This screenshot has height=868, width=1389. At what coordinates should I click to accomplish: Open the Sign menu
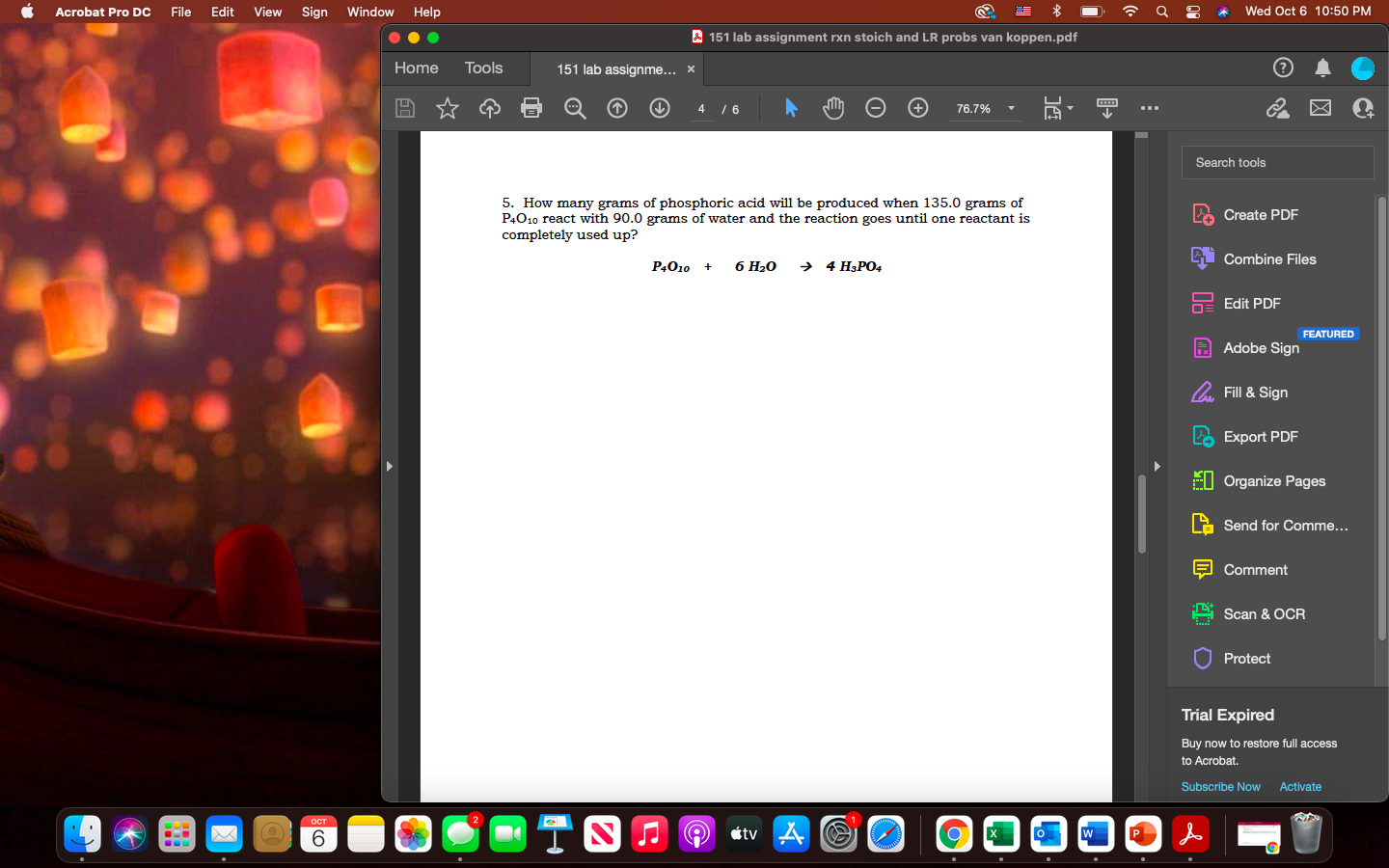314,12
